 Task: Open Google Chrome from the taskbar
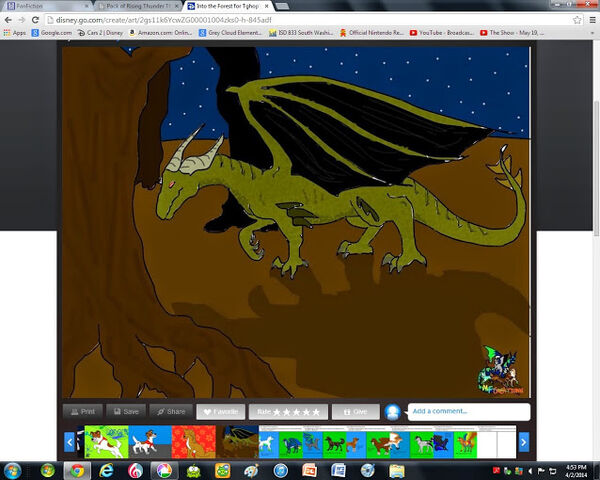coord(77,470)
